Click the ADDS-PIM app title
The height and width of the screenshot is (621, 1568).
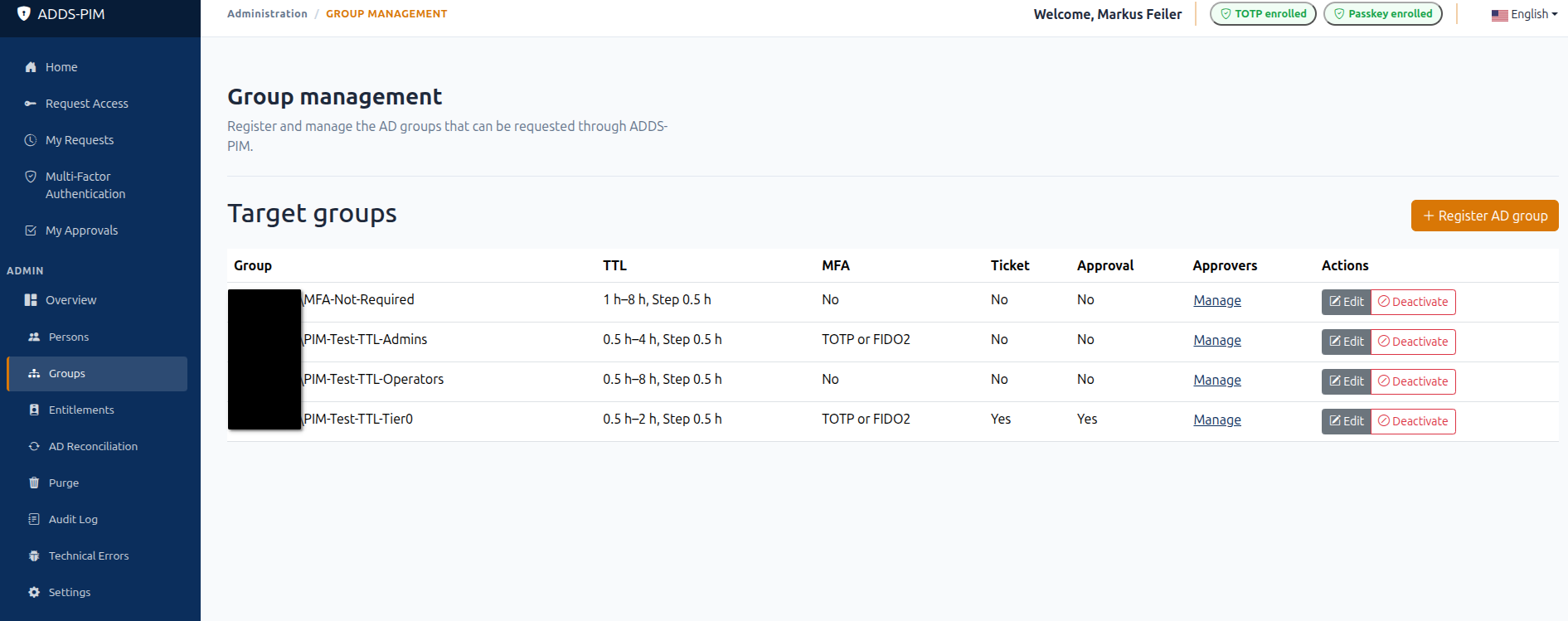71,14
